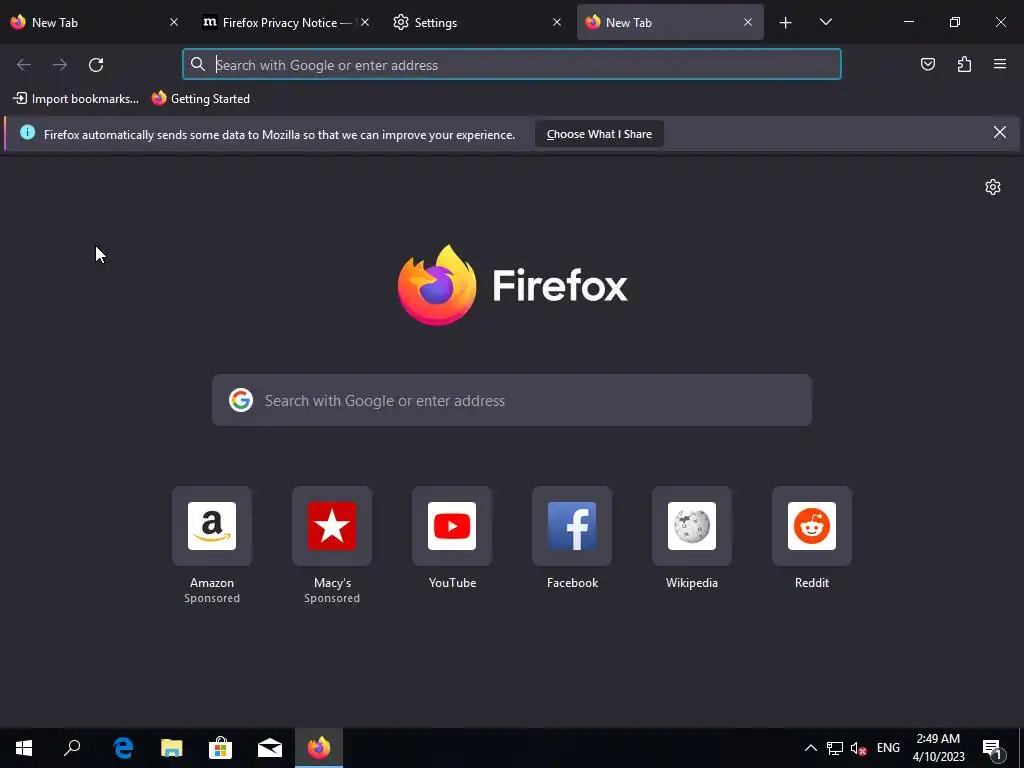The width and height of the screenshot is (1024, 768).
Task: Click Import bookmarks toolbar item
Action: [76, 99]
